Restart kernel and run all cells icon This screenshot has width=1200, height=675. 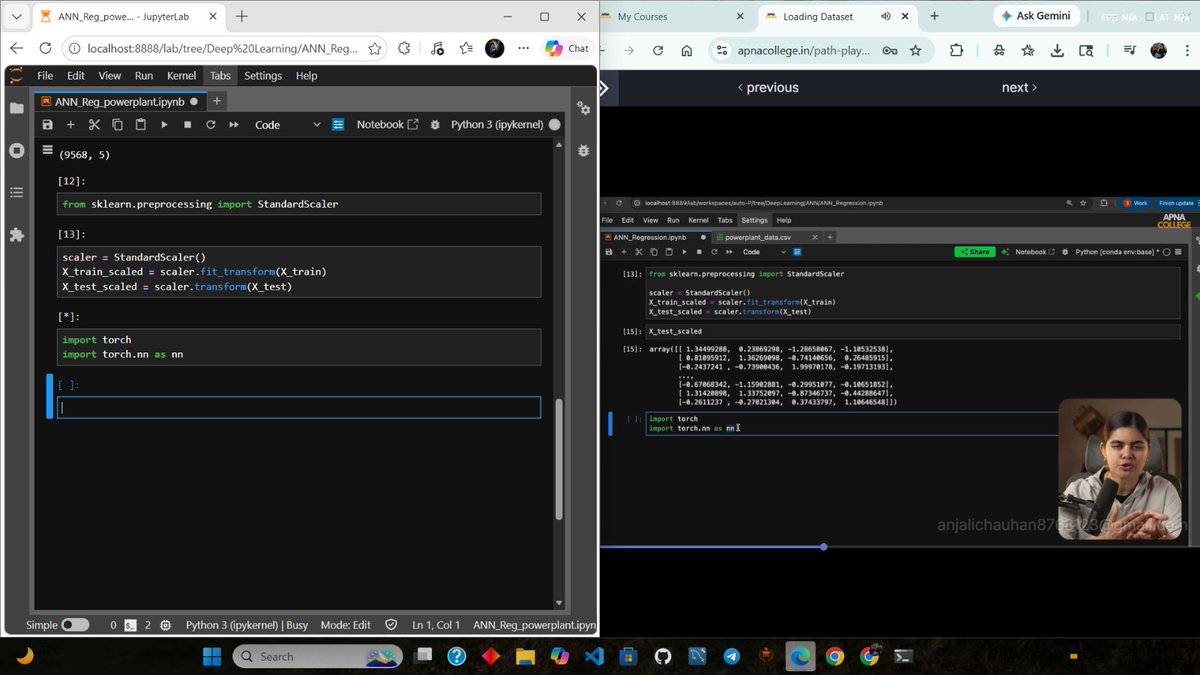click(x=234, y=125)
